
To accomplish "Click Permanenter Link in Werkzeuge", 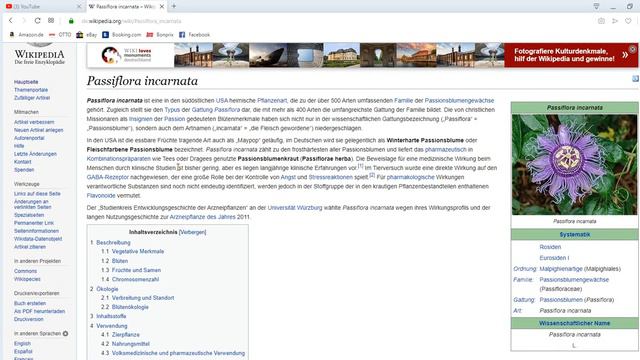I will coord(34,223).
